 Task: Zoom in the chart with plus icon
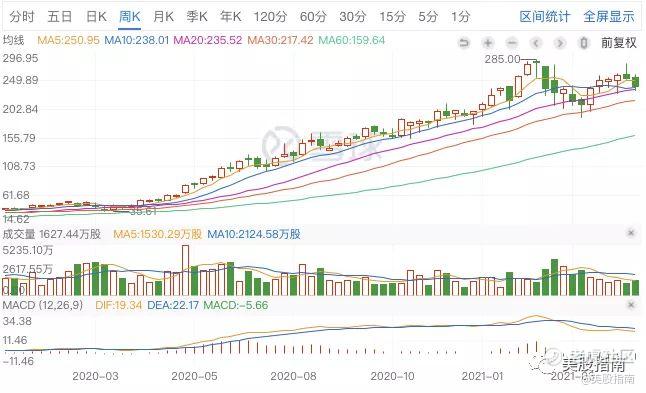click(x=488, y=43)
